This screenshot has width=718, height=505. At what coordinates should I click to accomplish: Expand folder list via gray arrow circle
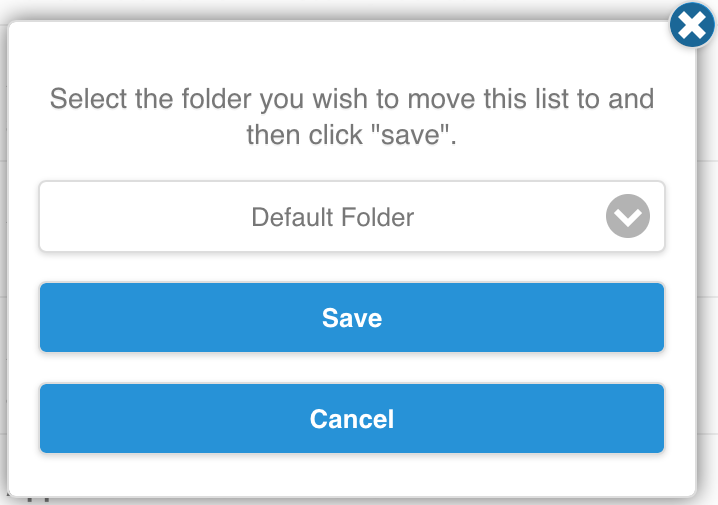[627, 216]
